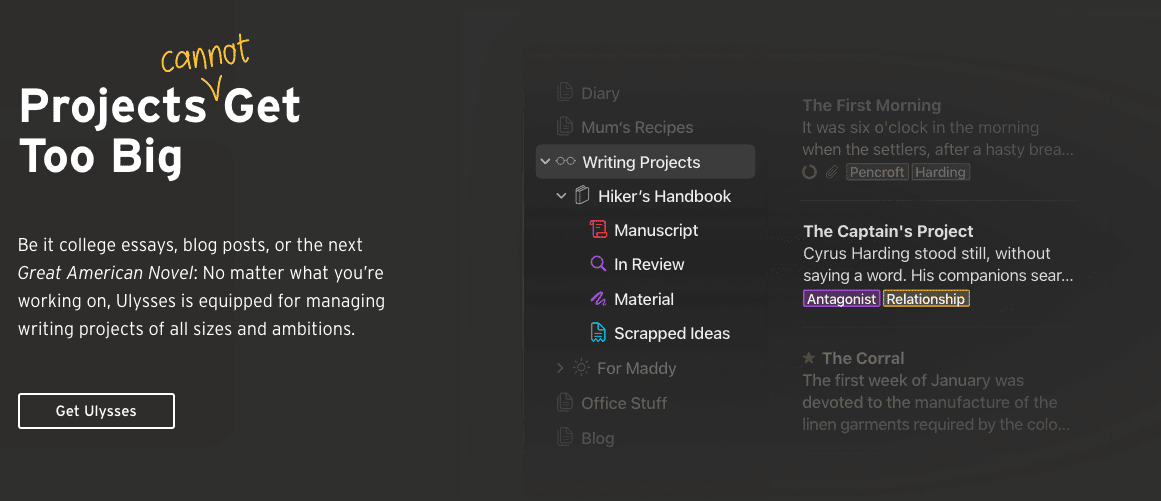Viewport: 1161px width, 501px height.
Task: Click the purple Material scribble icon
Action: click(x=598, y=299)
